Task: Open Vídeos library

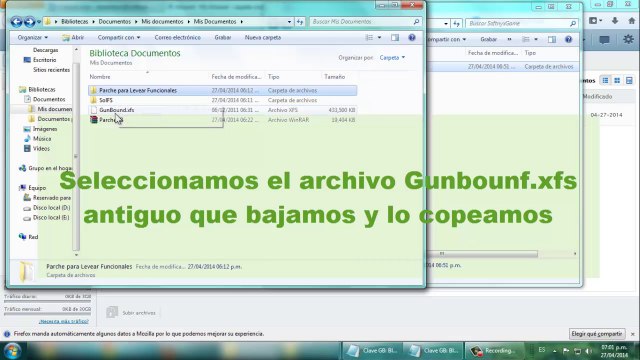Action: point(37,149)
